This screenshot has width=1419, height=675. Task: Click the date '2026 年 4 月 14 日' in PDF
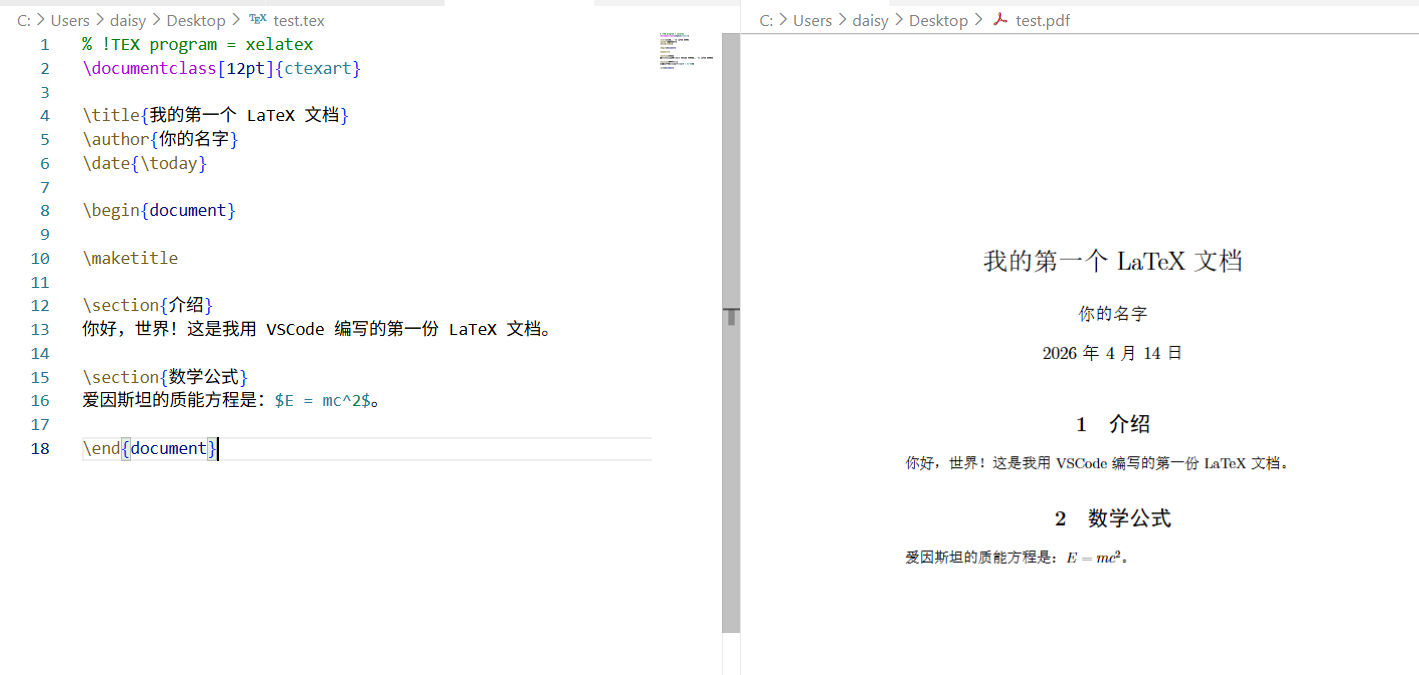[1113, 353]
